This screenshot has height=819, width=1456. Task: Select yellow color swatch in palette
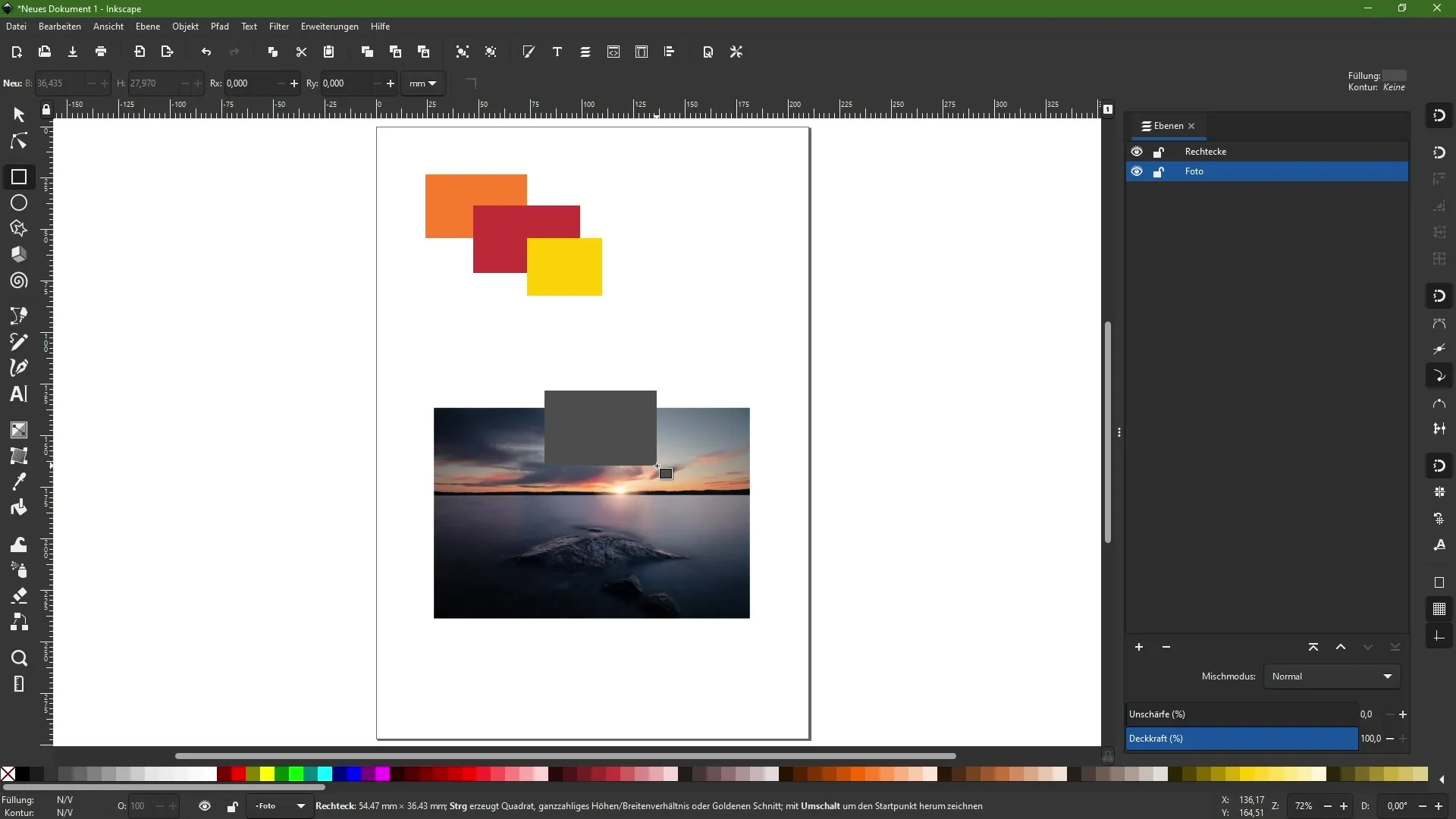pos(268,775)
